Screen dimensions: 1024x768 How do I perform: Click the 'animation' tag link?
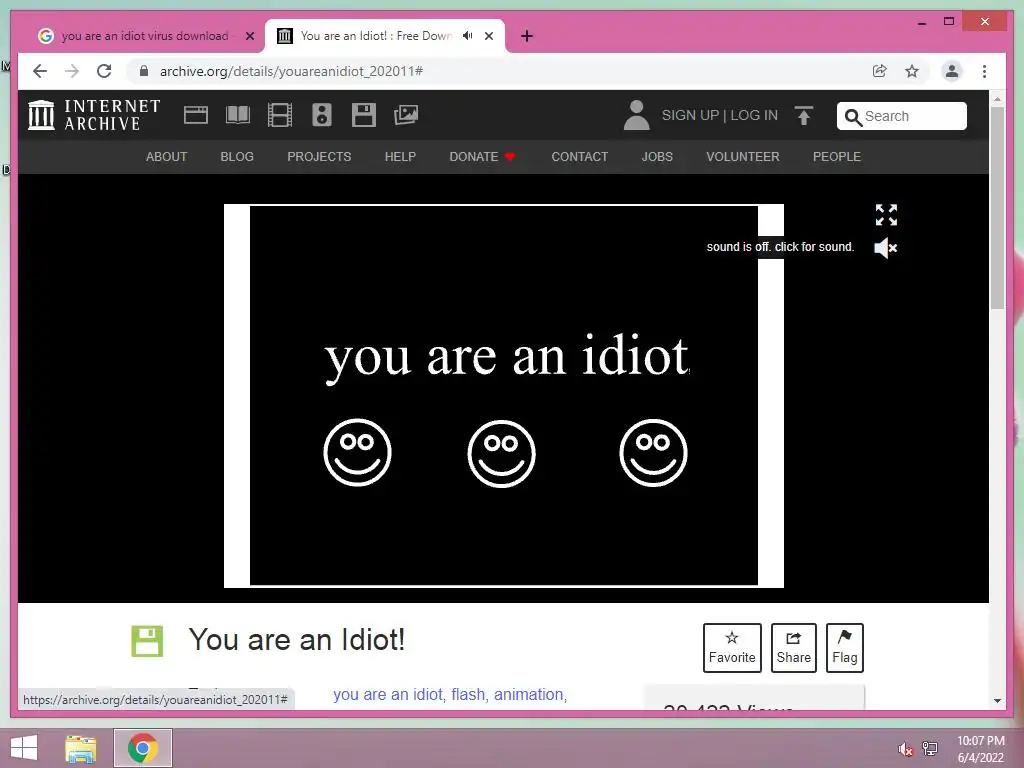pos(528,694)
